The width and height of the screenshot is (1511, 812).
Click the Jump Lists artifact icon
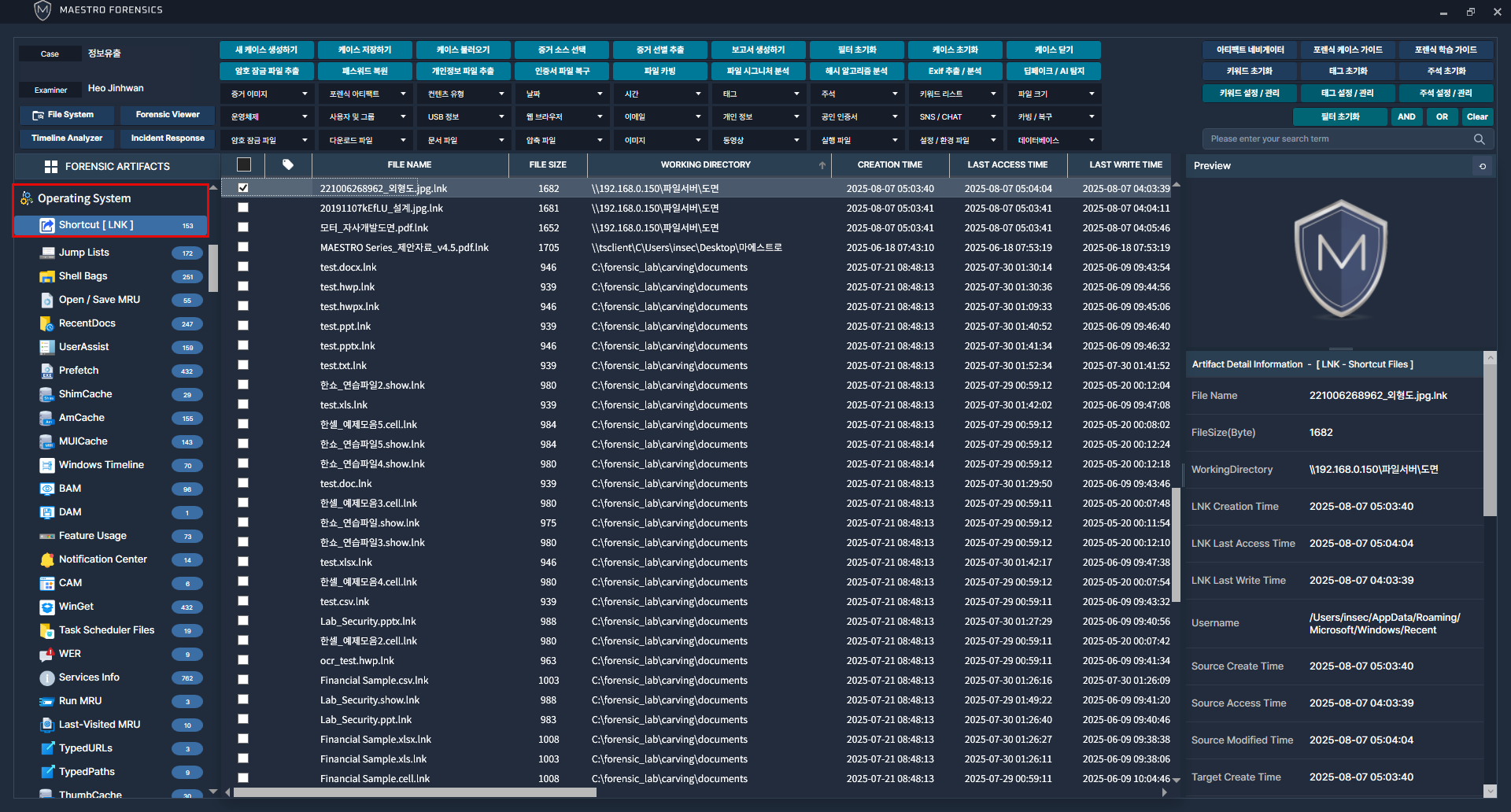pyautogui.click(x=46, y=253)
